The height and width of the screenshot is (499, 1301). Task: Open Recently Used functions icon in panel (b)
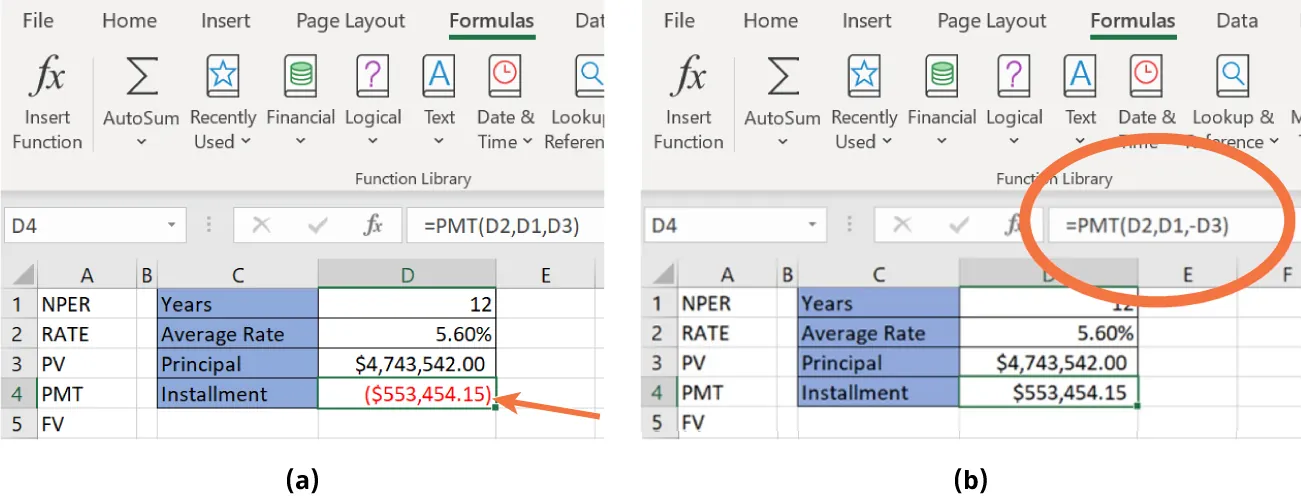[x=864, y=78]
